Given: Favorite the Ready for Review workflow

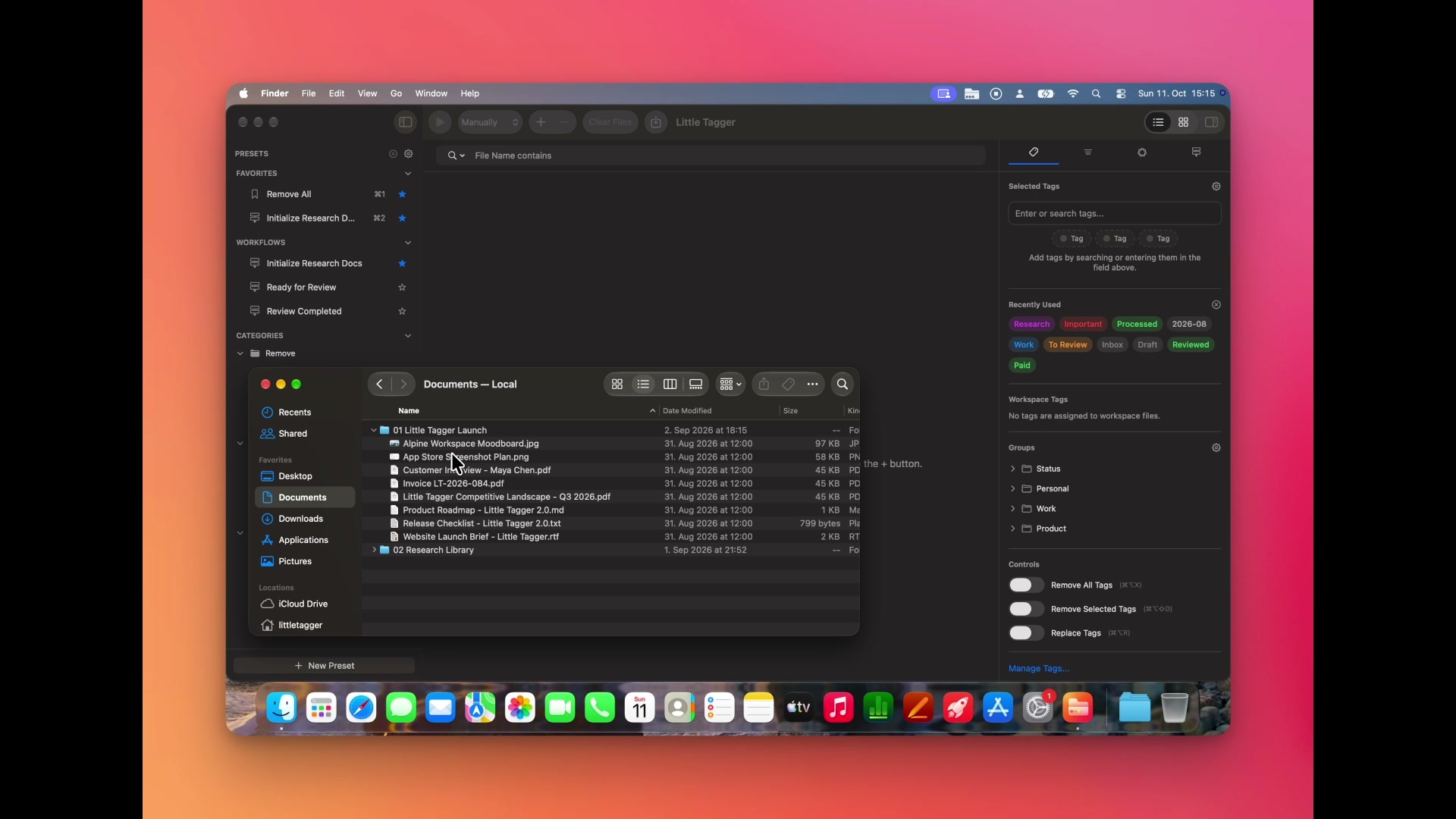Looking at the screenshot, I should pos(403,288).
